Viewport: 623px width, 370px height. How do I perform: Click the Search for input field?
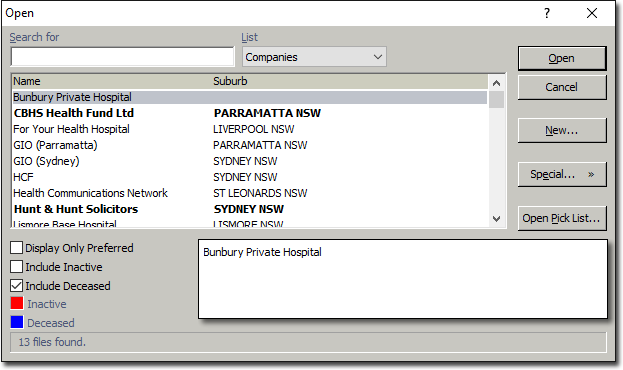click(122, 57)
